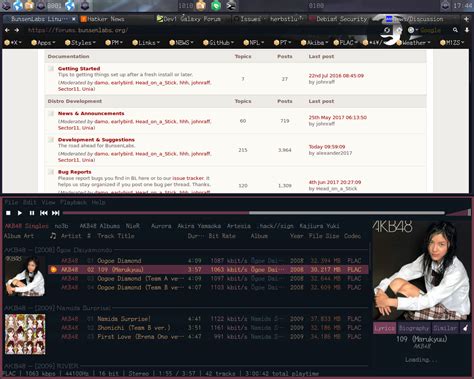This screenshot has width=474, height=379.
Task: Select the Biography panel tab
Action: (414, 328)
